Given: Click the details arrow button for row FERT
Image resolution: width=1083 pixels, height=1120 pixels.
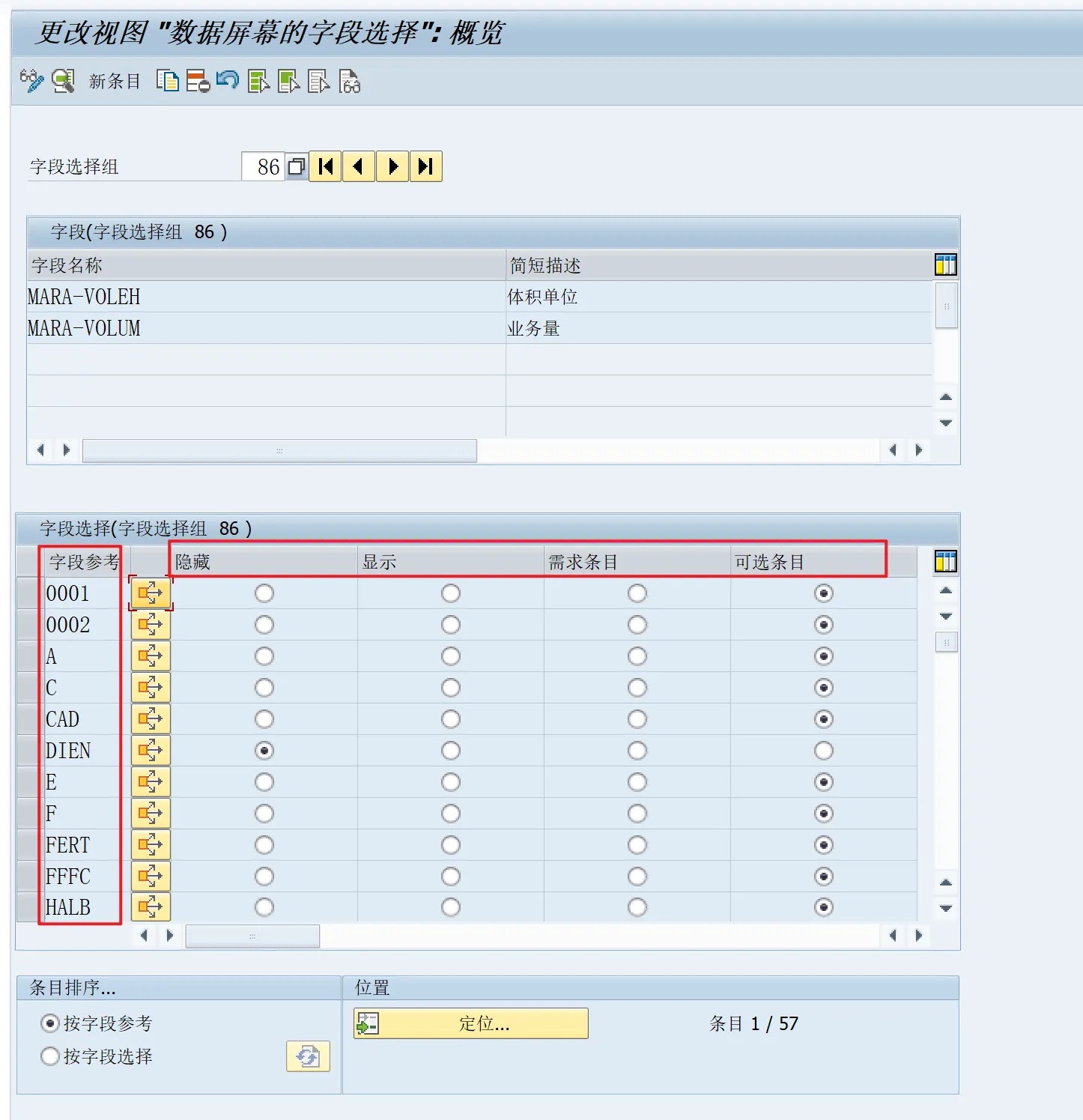Looking at the screenshot, I should [151, 845].
